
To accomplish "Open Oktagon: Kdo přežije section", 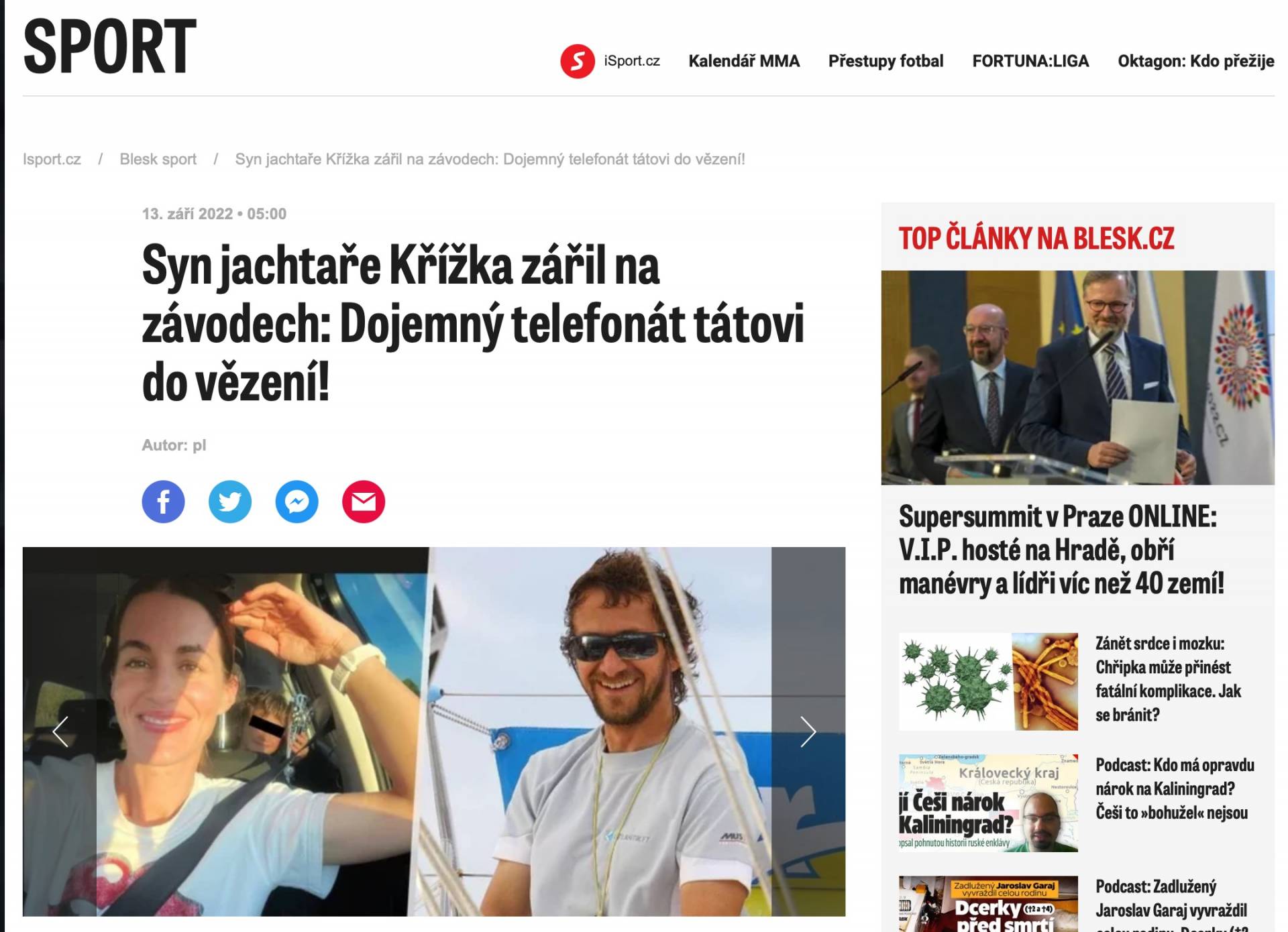I will [x=1195, y=61].
